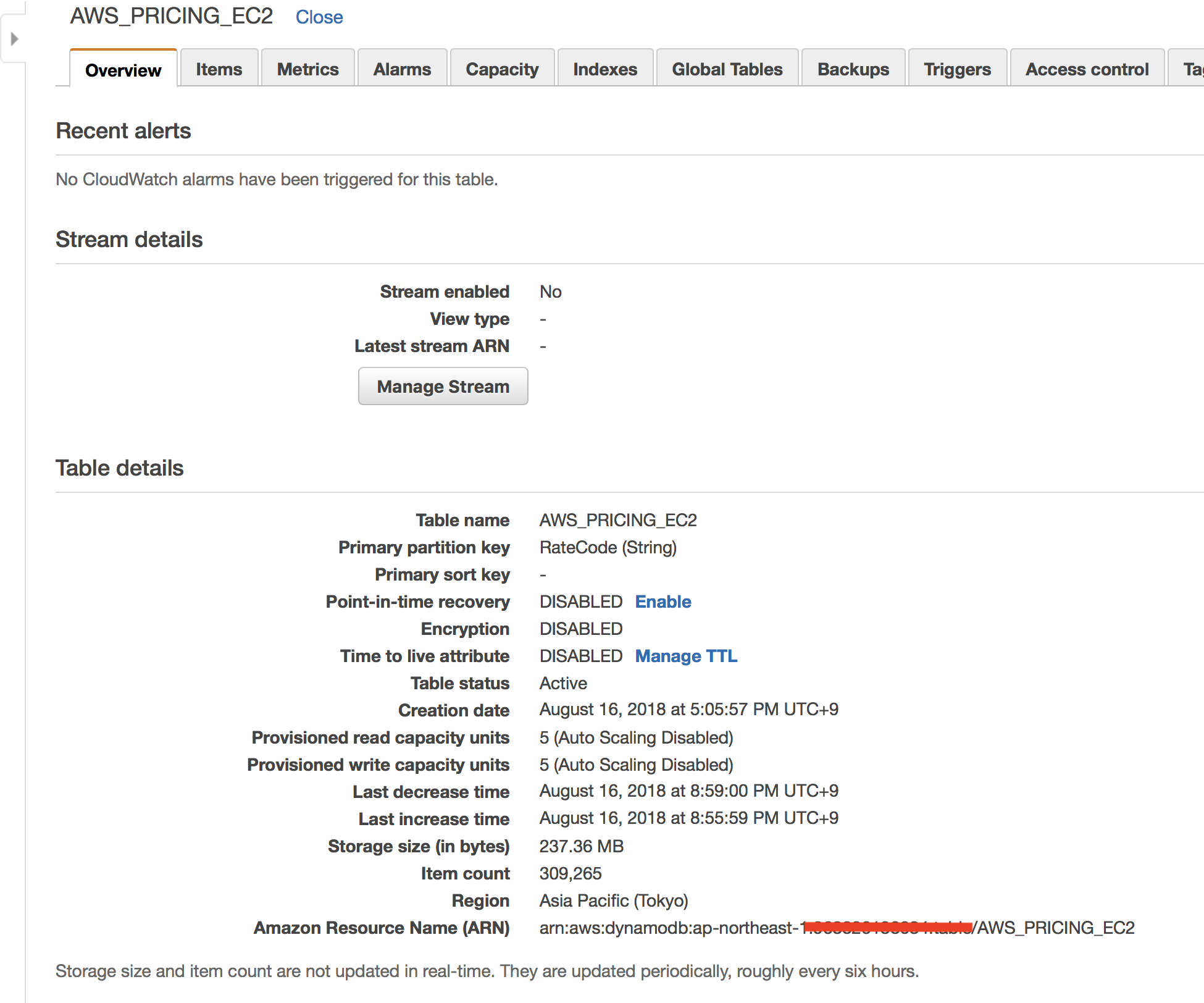View the Triggers tab
Screen dimensions: 1204x1003
(x=958, y=69)
